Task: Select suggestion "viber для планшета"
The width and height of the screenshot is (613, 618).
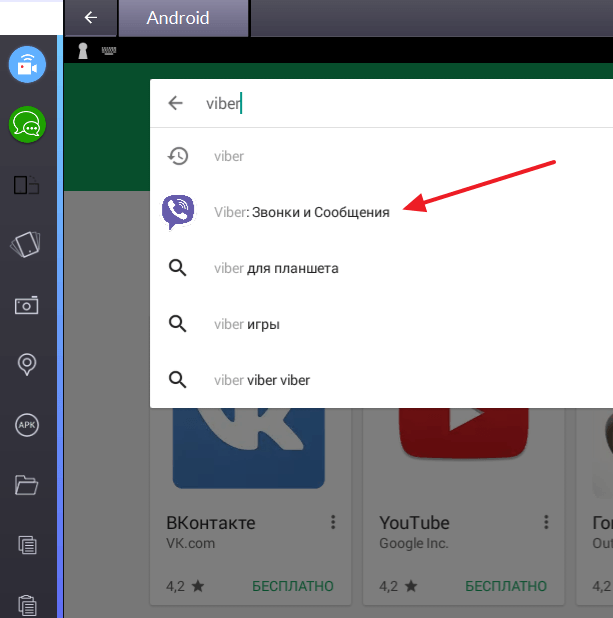Action: pyautogui.click(x=276, y=268)
